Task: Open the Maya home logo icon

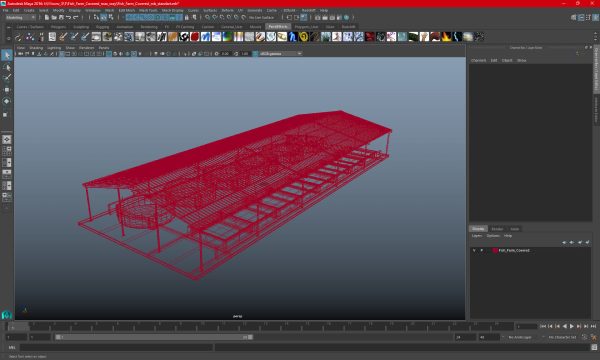Action: [7, 315]
